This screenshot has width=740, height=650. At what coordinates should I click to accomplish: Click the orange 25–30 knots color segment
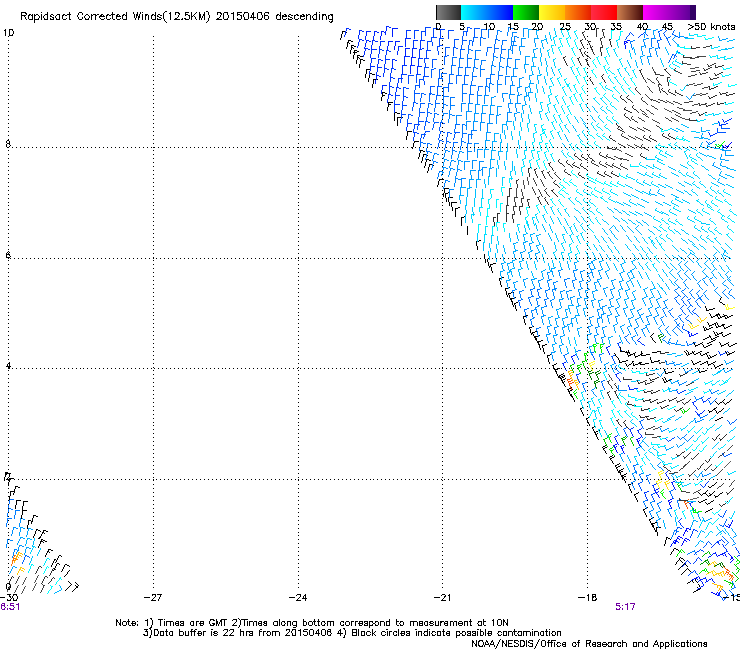[578, 12]
